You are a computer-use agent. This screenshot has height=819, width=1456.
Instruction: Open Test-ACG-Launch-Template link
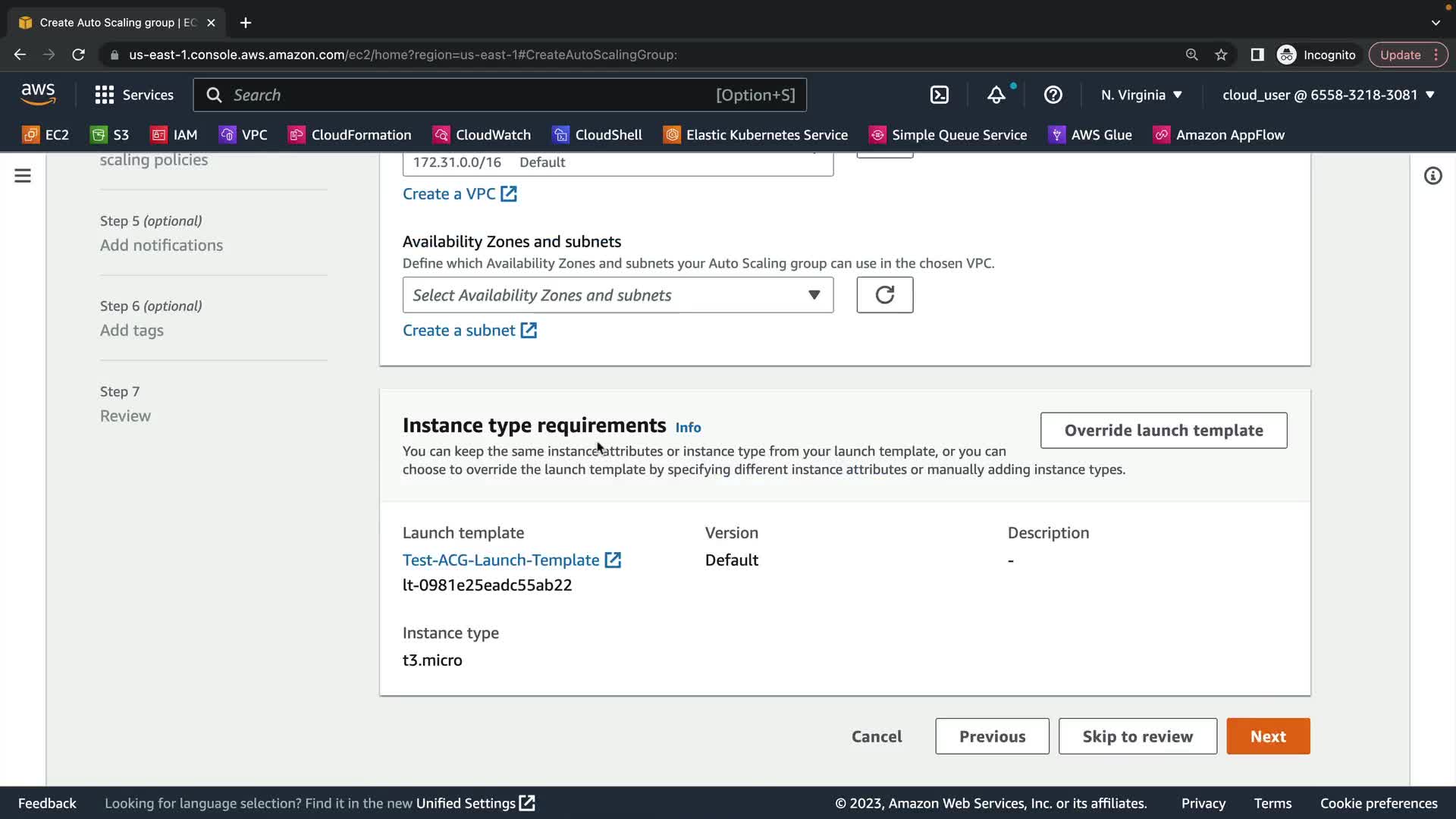[501, 560]
